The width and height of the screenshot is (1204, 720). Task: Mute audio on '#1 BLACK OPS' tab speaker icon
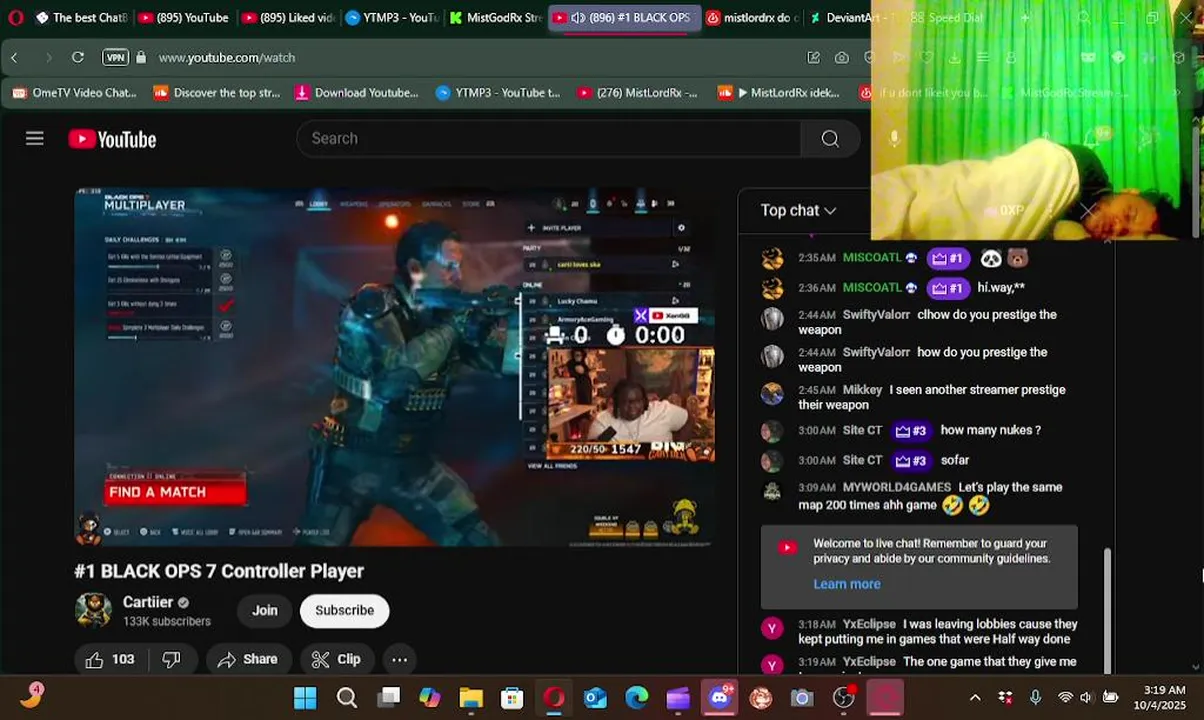[578, 18]
